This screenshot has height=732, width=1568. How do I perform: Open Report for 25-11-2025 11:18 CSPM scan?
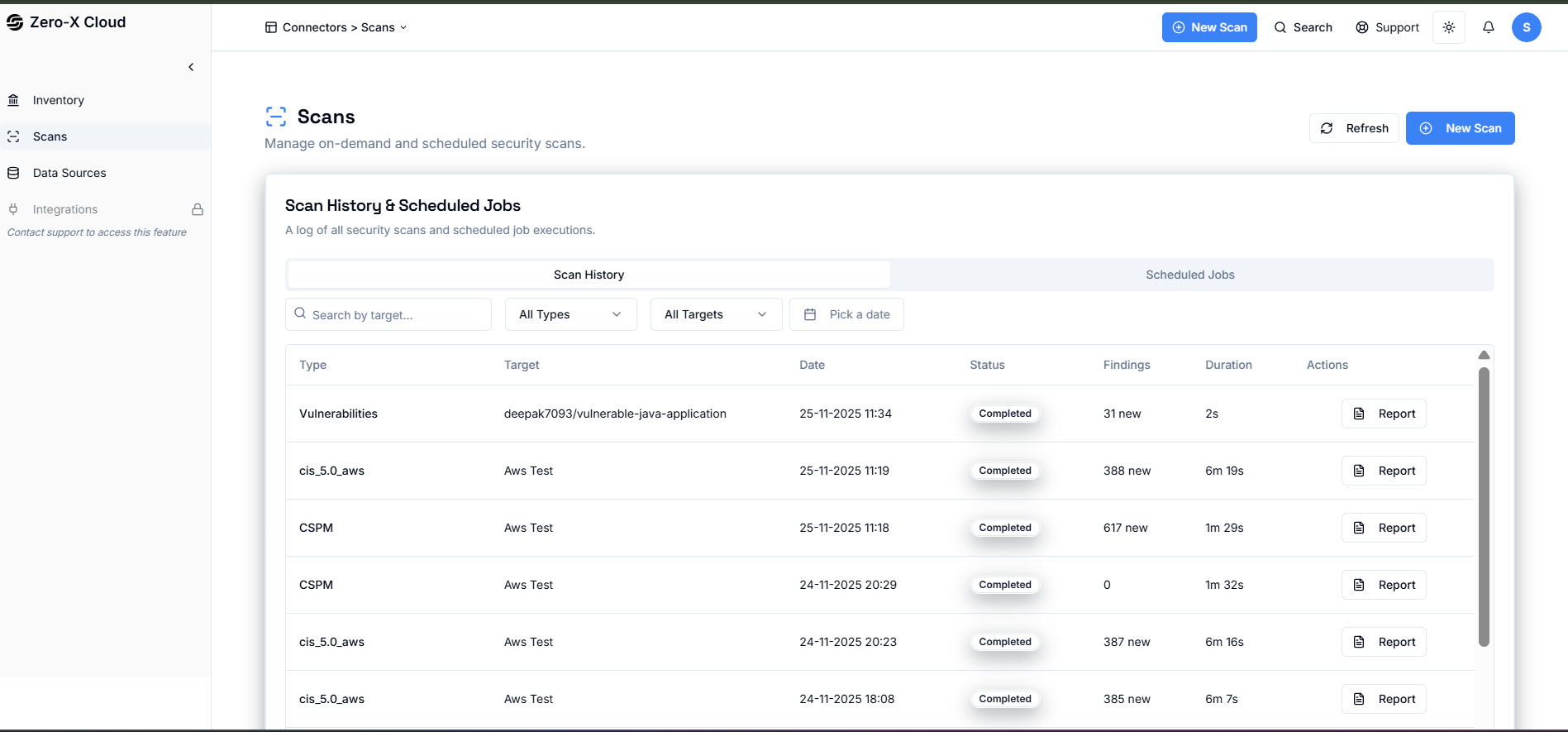pos(1384,528)
